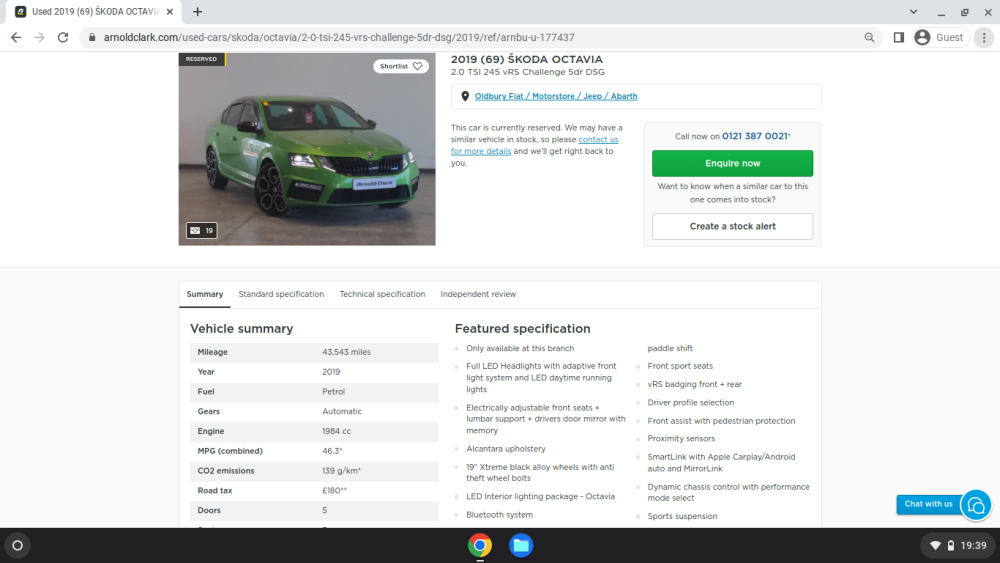
Task: Click the 2019 (69) ŠKODA OCTAVIA title
Action: pos(527,59)
